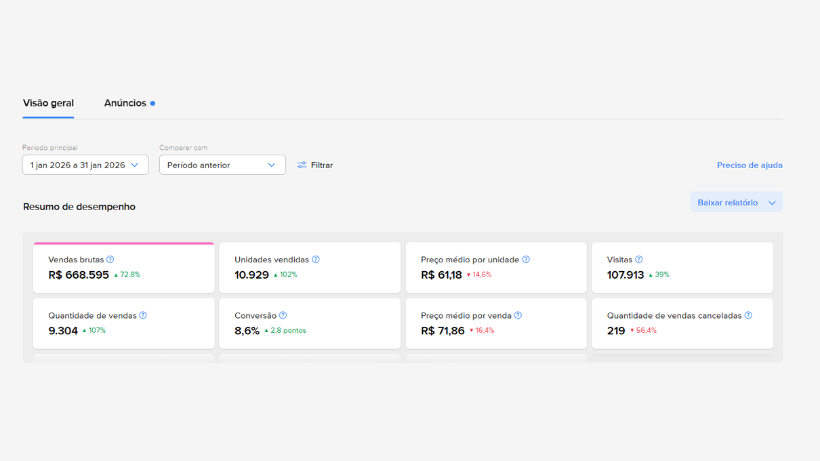Click the 56,4% decrease indicator
Screen dimensions: 820x461
[x=643, y=330]
